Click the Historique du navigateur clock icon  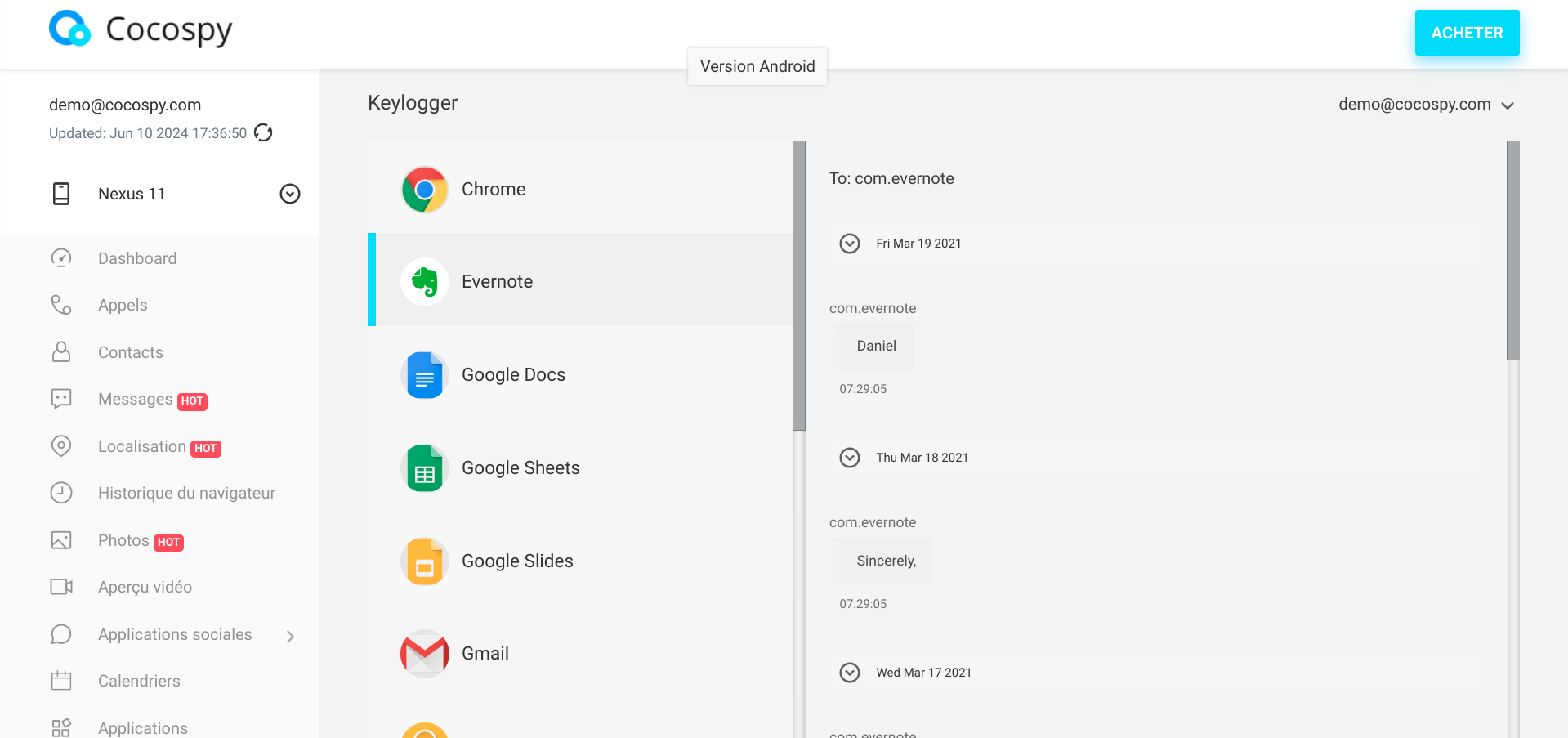click(x=61, y=493)
